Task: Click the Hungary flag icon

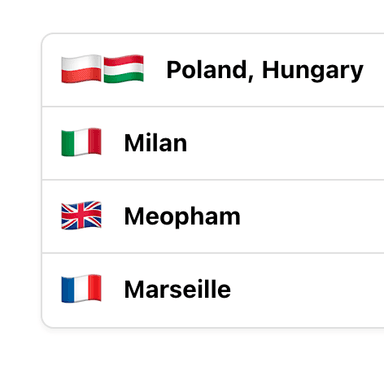Action: click(124, 69)
